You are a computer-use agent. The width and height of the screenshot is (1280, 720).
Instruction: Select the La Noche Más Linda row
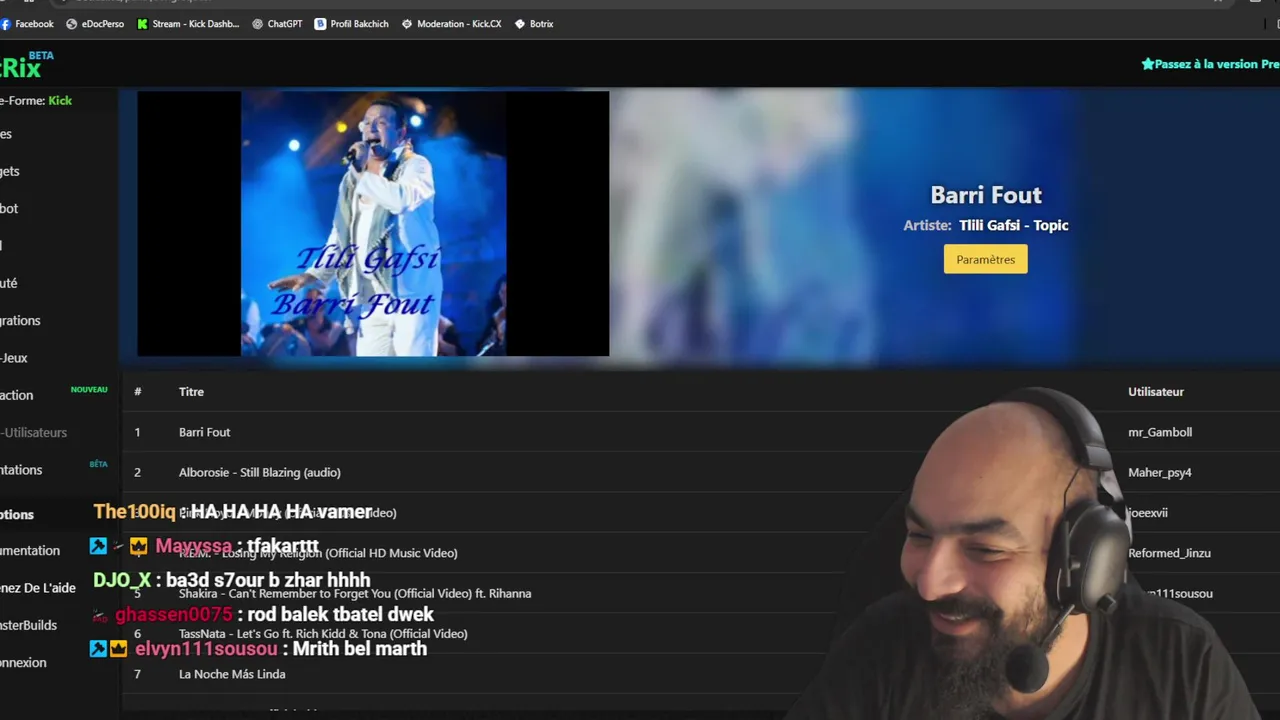700,674
